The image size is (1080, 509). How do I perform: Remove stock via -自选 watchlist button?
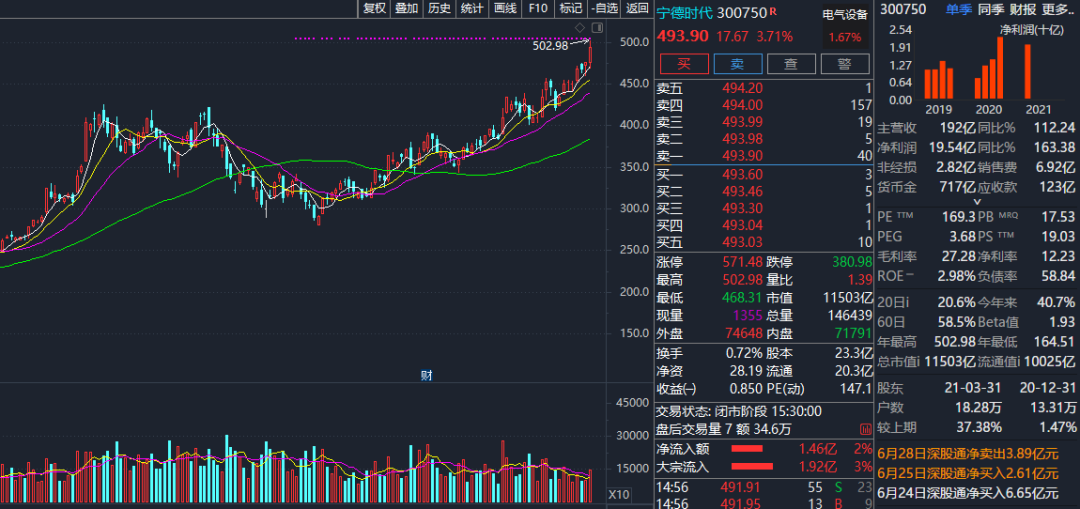coord(604,9)
